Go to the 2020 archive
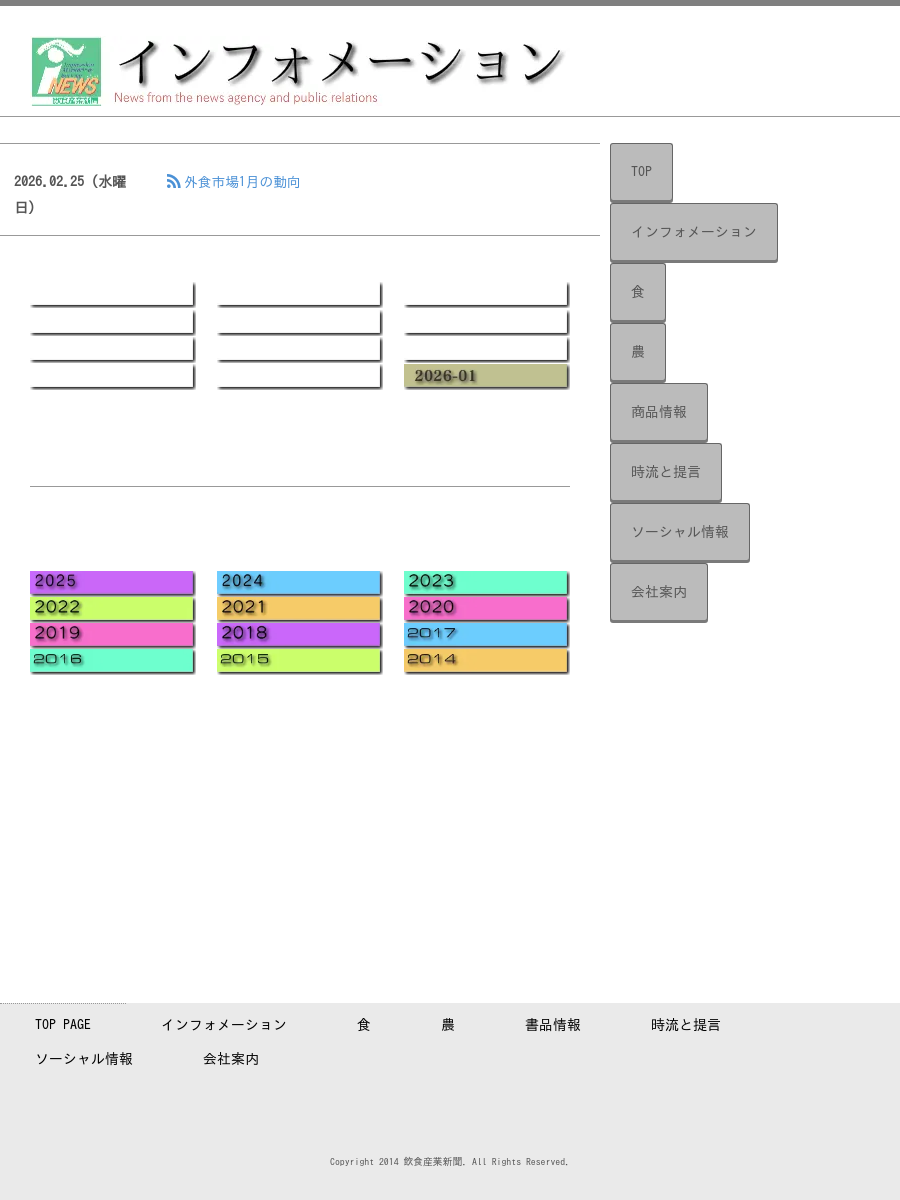 point(485,608)
